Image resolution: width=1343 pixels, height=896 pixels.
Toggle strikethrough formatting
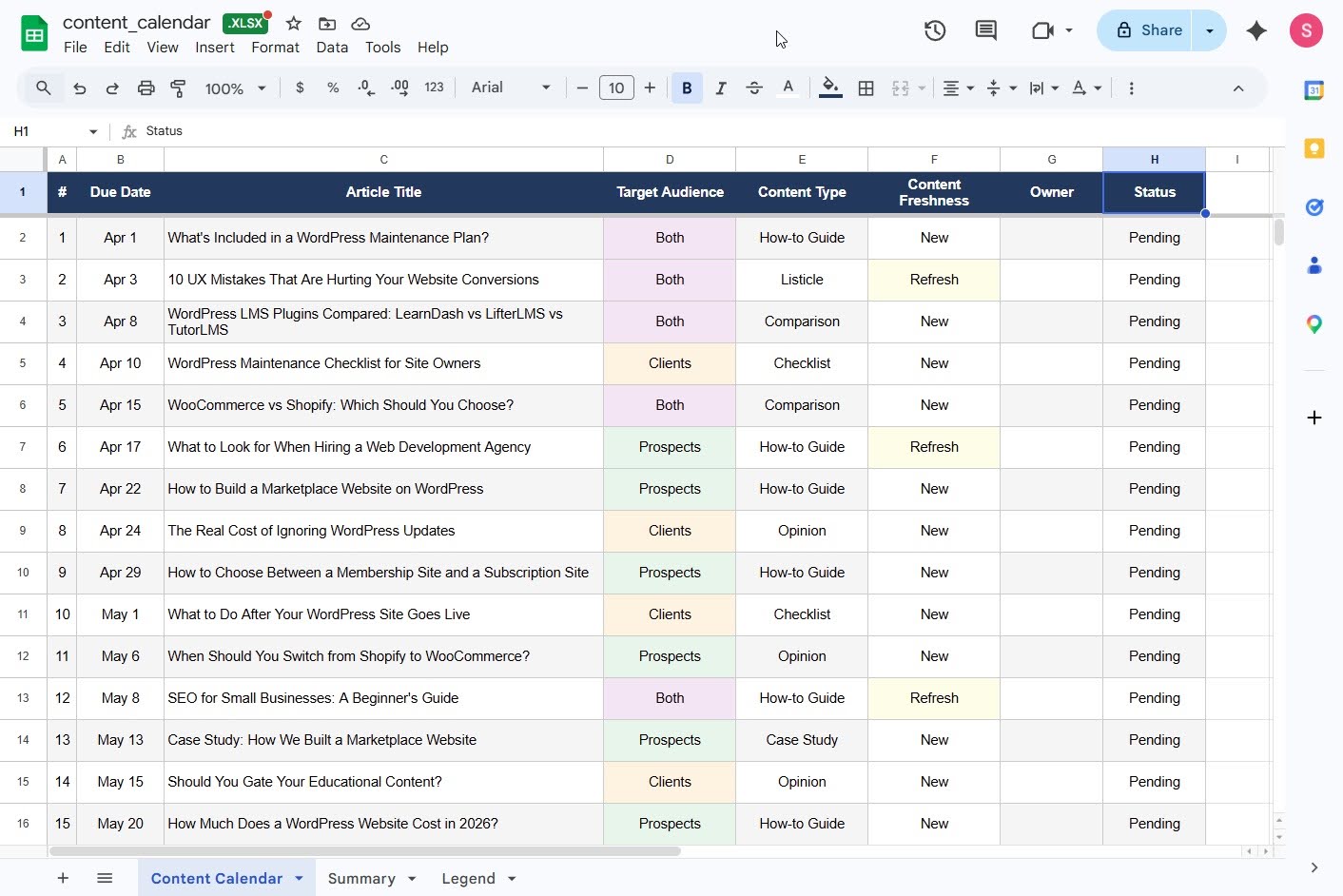point(754,88)
